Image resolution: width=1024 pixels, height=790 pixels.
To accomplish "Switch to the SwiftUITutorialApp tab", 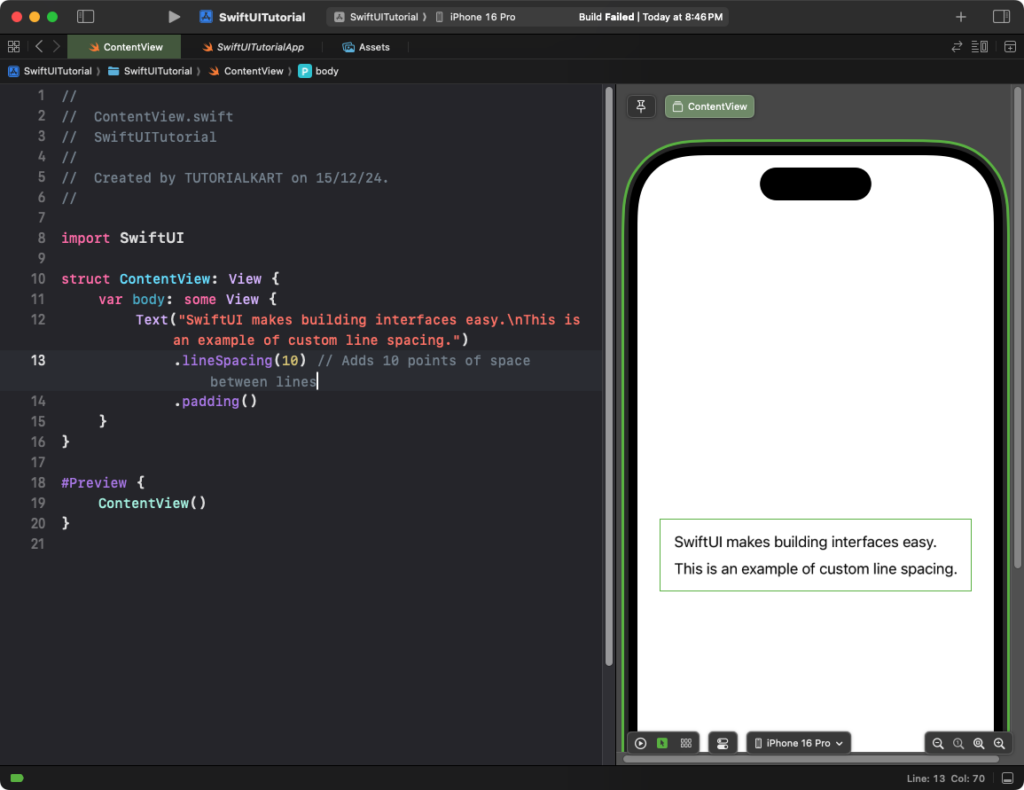I will 253,47.
